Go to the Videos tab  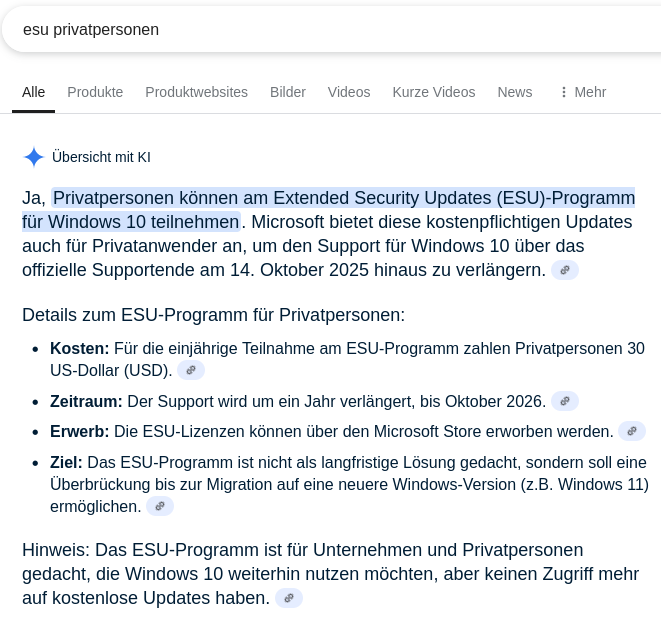[349, 92]
